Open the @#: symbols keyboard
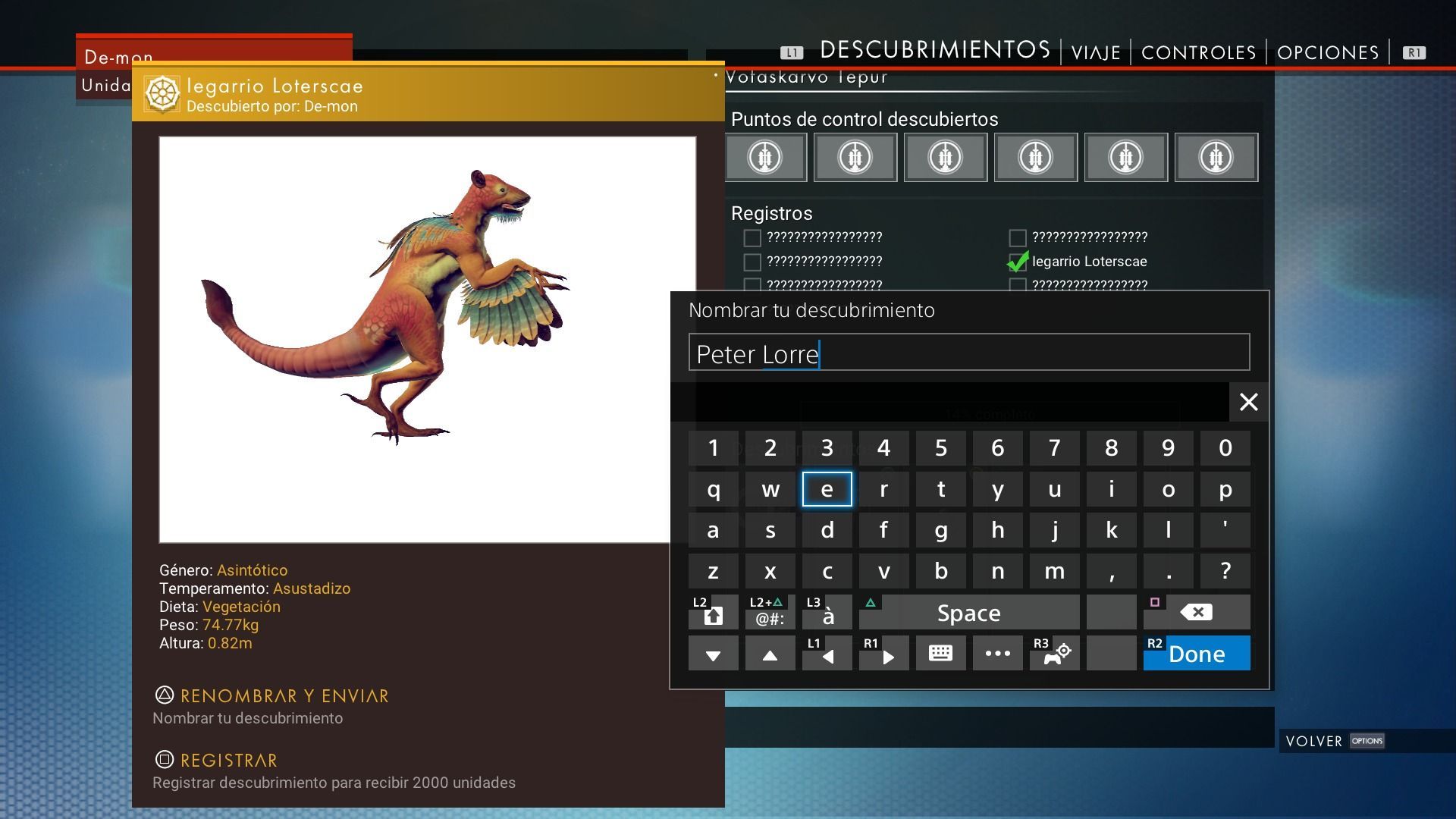Image resolution: width=1456 pixels, height=819 pixels. click(x=770, y=613)
